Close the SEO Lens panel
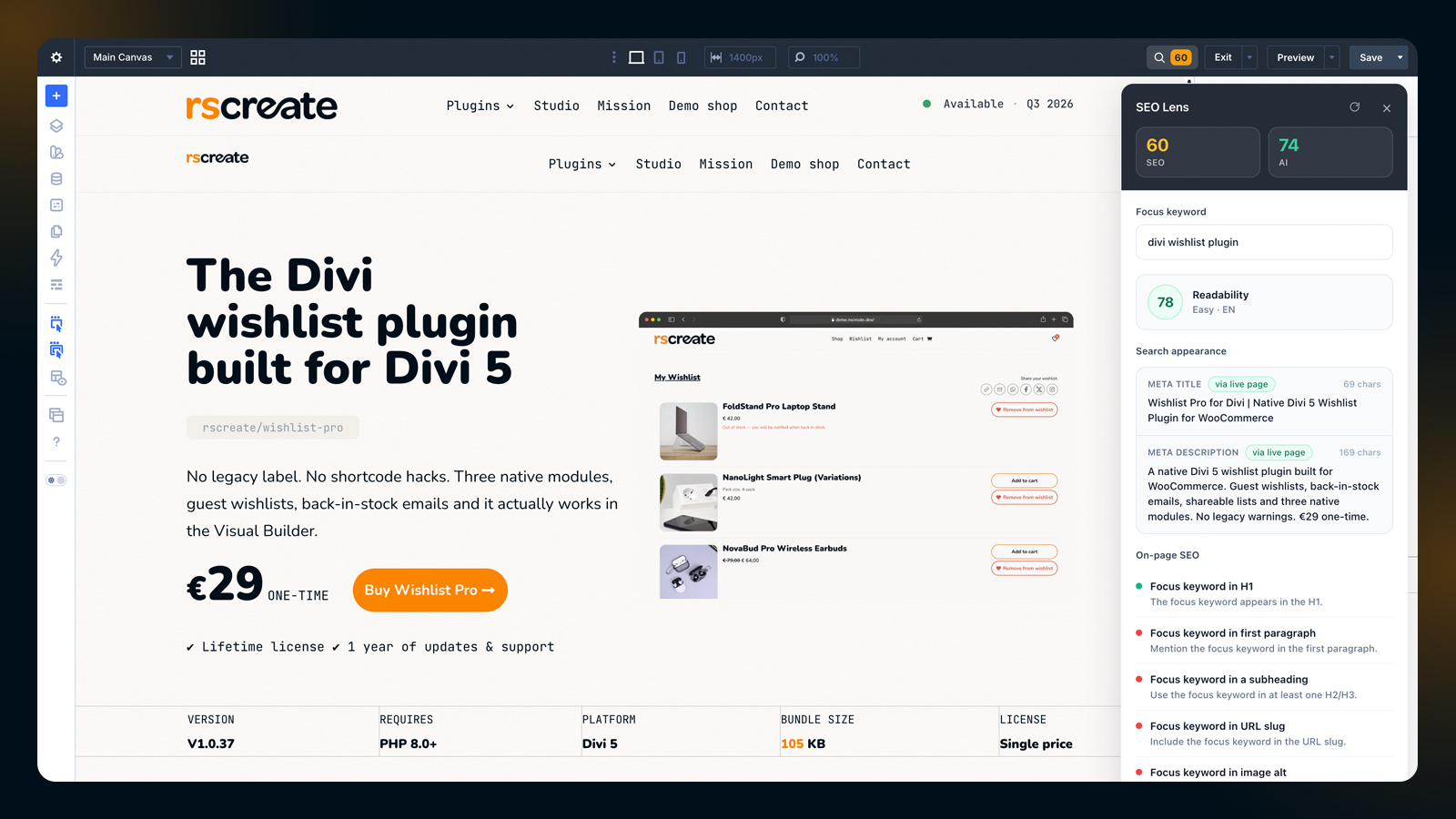Viewport: 1456px width, 819px height. point(1387,108)
